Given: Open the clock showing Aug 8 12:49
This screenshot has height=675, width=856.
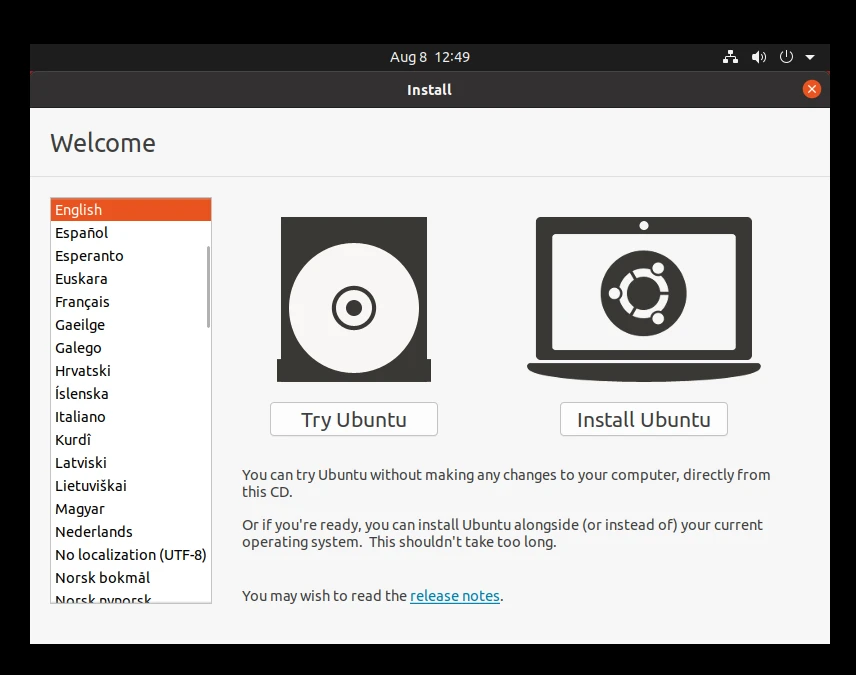Looking at the screenshot, I should pos(429,57).
